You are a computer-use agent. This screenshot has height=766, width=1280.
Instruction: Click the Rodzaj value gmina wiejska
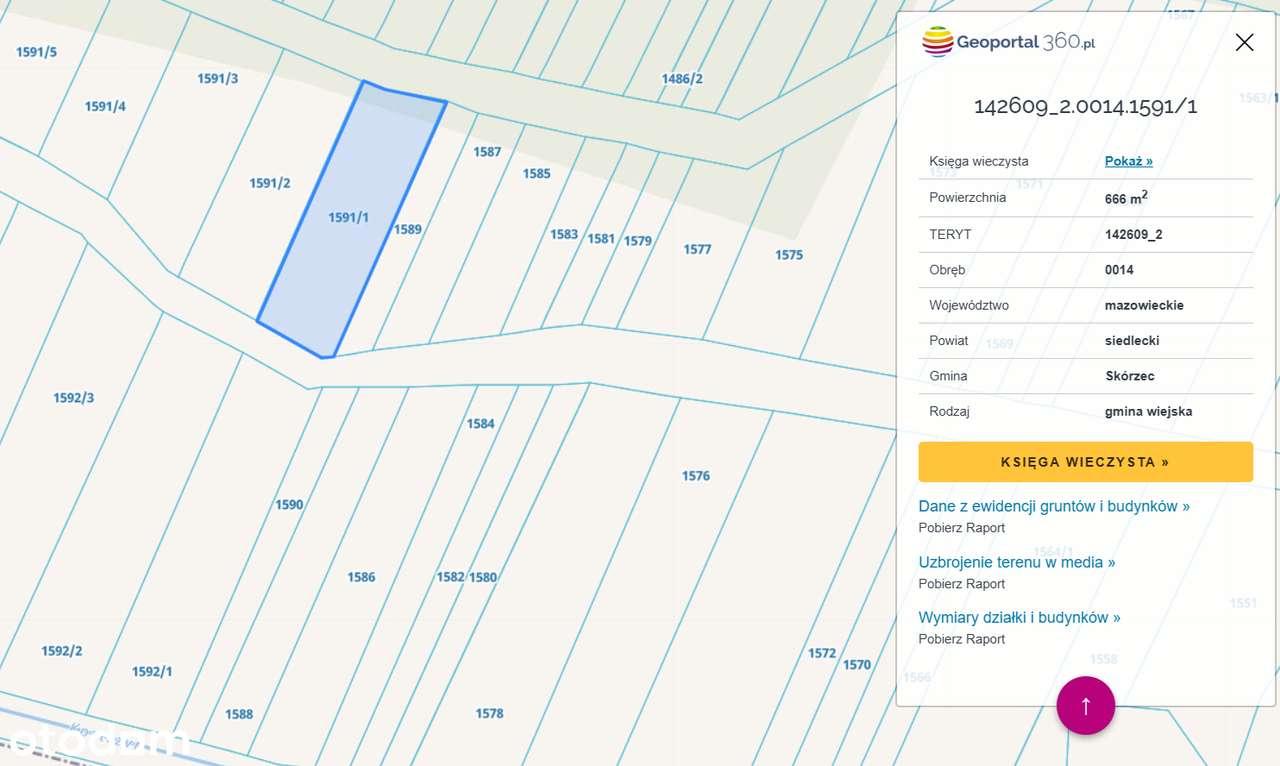click(1148, 411)
